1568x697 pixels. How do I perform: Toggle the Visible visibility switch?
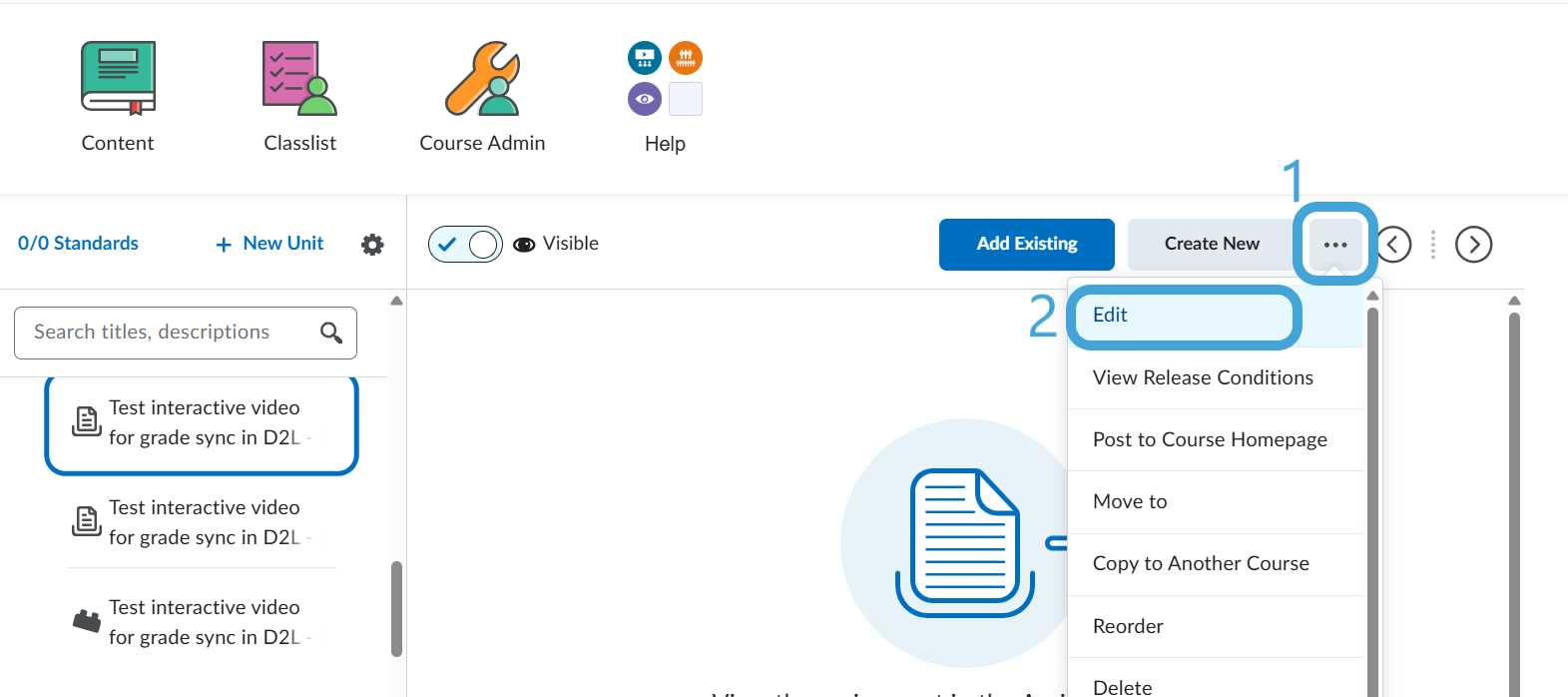[465, 244]
